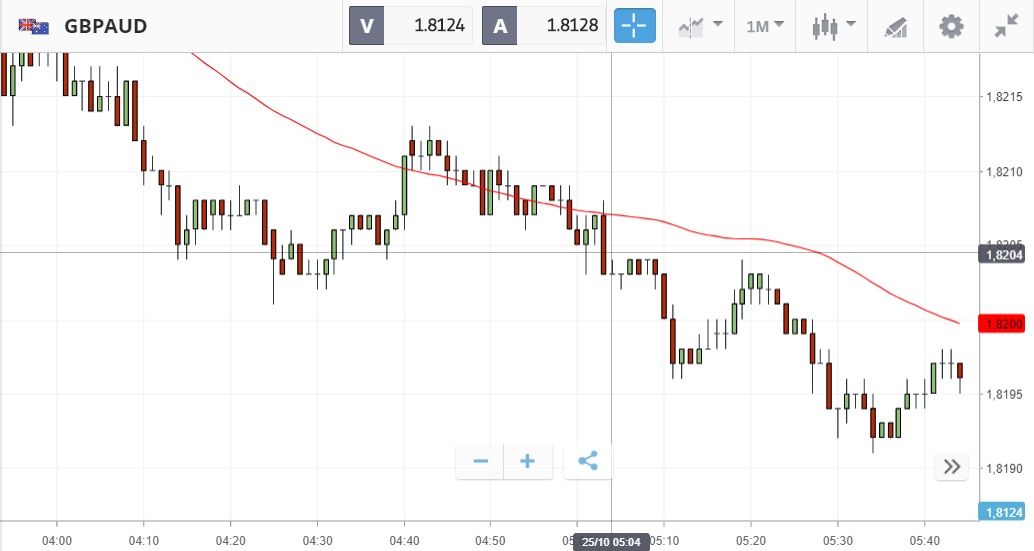Image resolution: width=1034 pixels, height=551 pixels.
Task: Click the blue 1,8124 price tag
Action: 1003,513
